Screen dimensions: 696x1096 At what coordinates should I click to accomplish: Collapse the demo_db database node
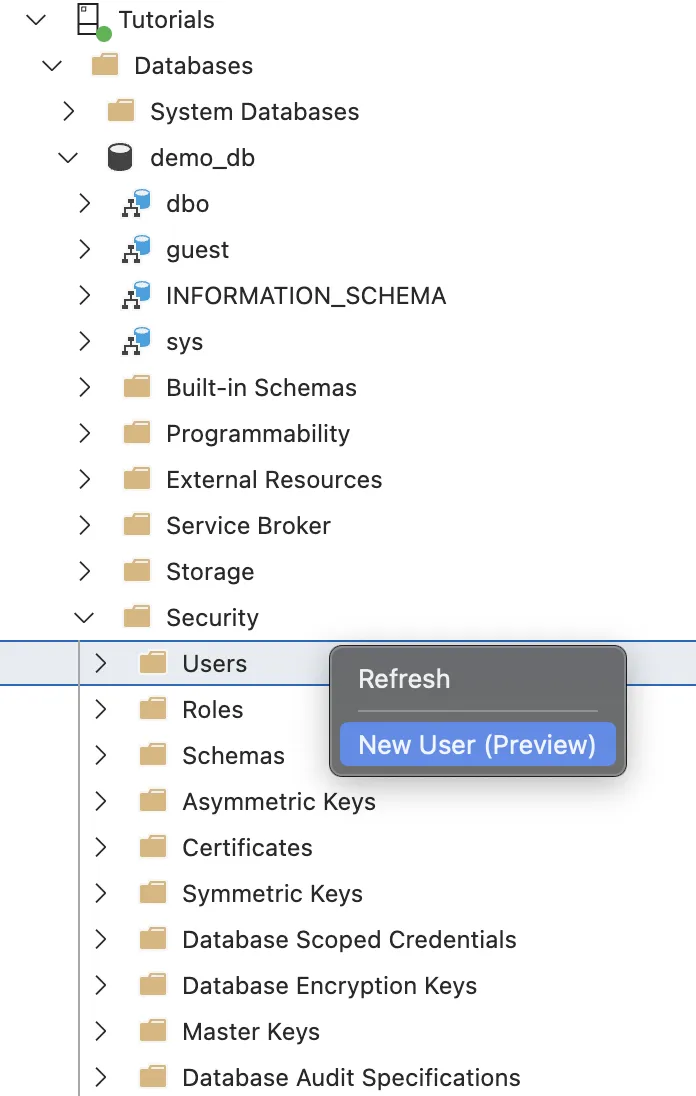(68, 158)
